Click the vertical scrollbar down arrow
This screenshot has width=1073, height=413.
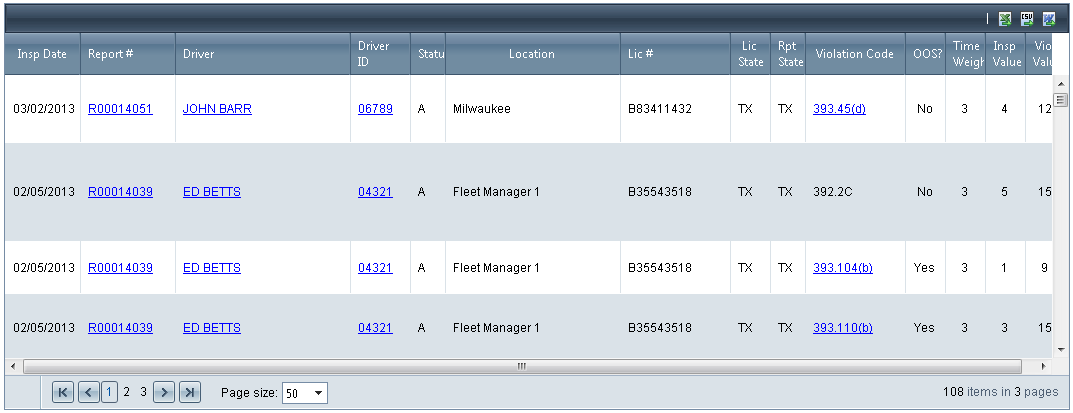(1061, 349)
